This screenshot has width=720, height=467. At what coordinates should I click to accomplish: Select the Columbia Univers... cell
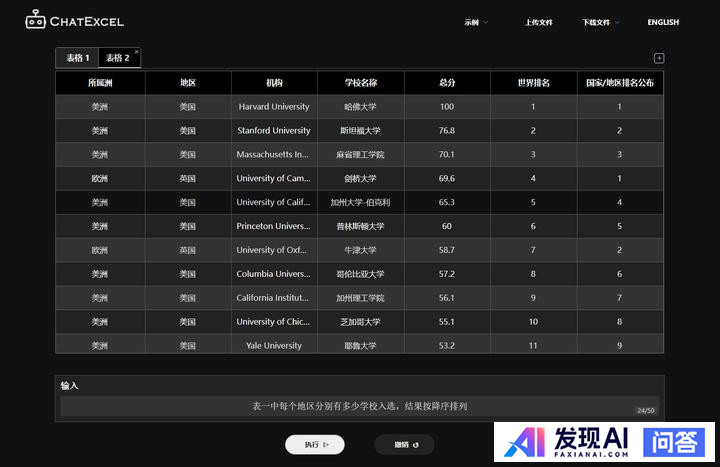click(x=274, y=274)
